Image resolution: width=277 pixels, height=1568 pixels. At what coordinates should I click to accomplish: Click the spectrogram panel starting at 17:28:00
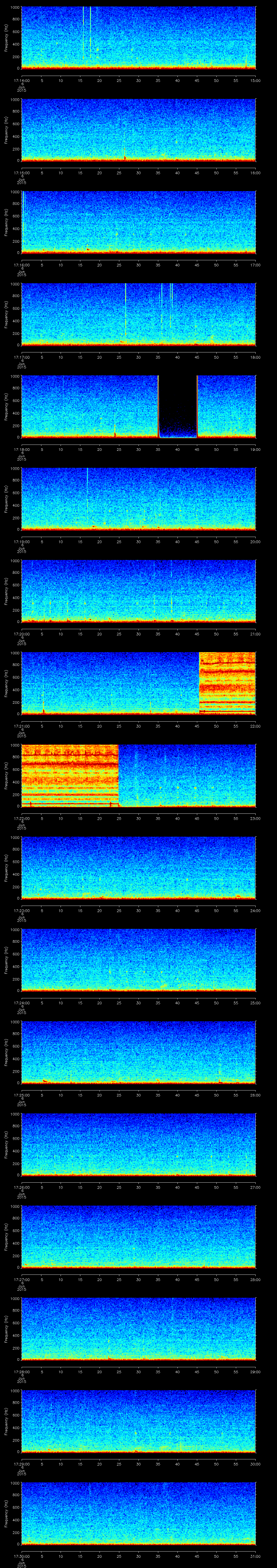tap(138, 1329)
